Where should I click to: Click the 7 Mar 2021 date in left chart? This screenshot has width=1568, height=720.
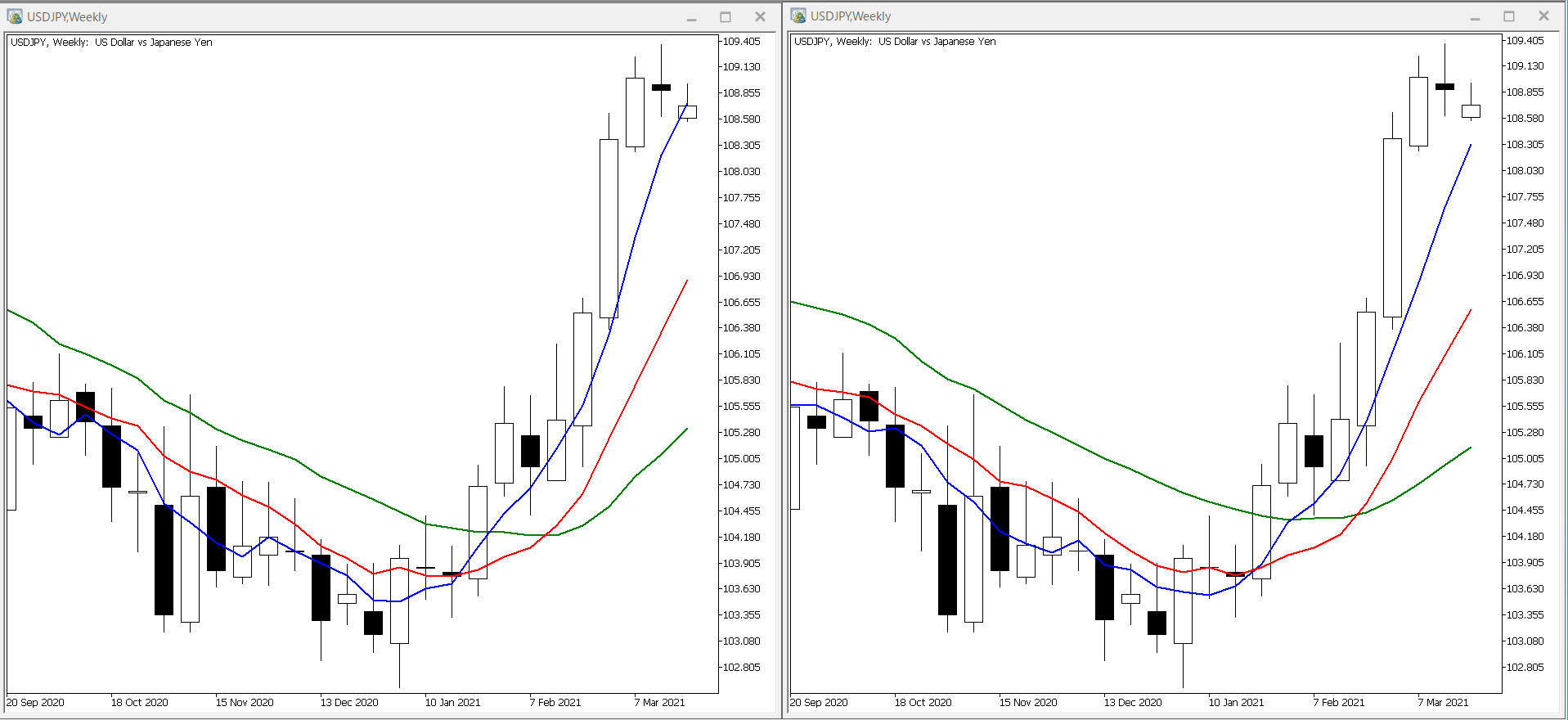(659, 703)
